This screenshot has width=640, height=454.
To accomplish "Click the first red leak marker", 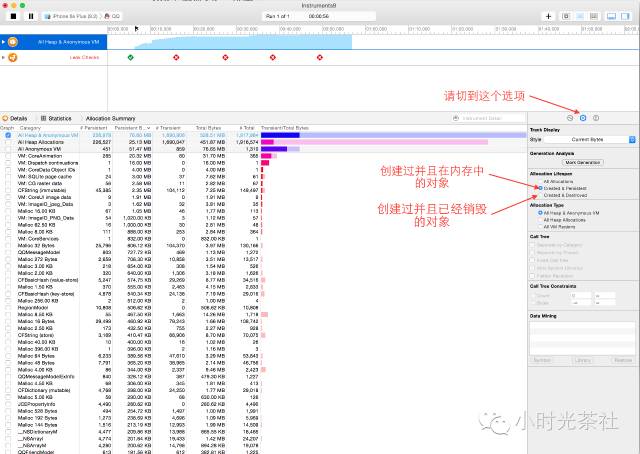I will click(x=176, y=58).
